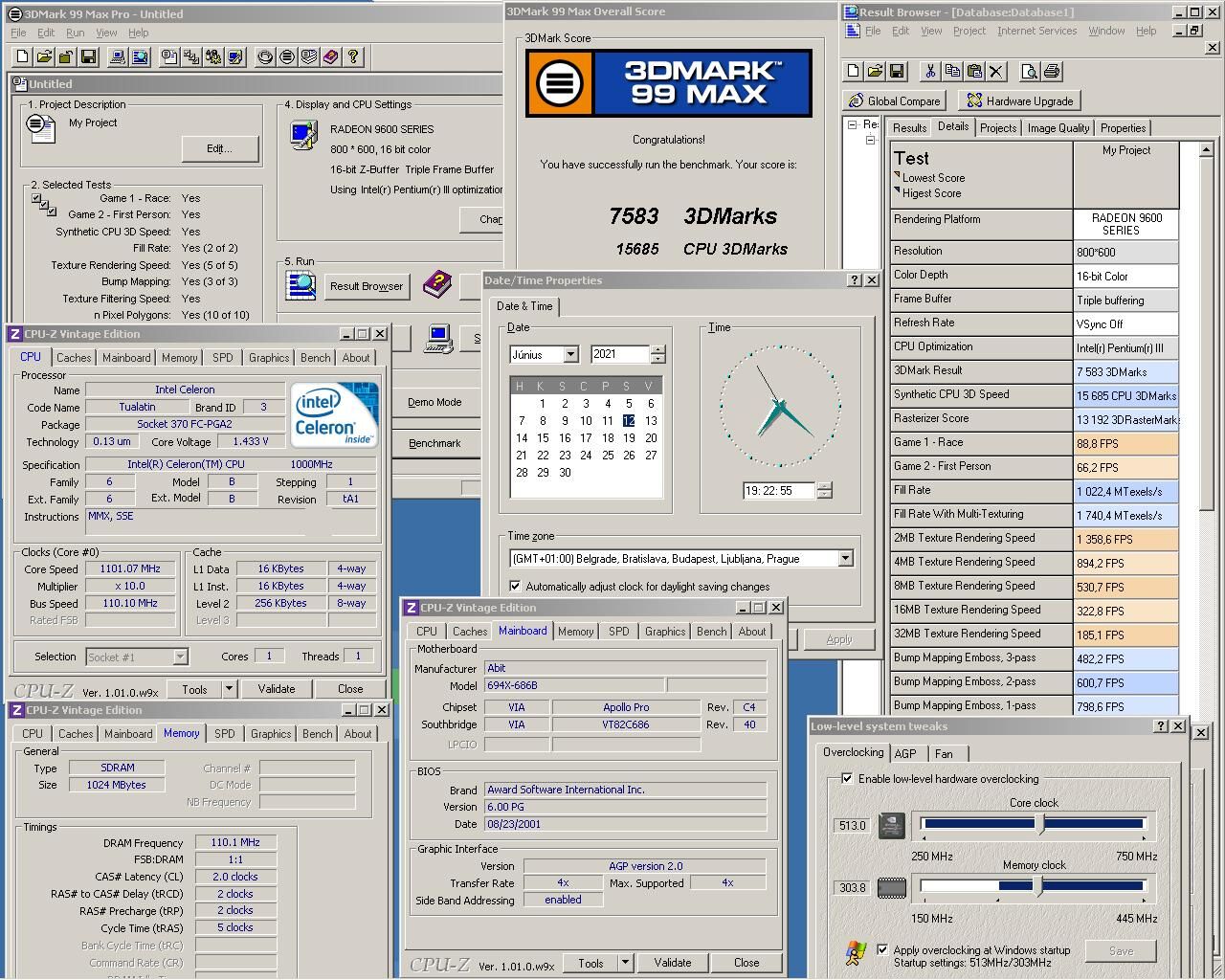The width and height of the screenshot is (1225, 980).
Task: Click the computer benchmark icon in 3DMark toolbar
Action: coord(118,56)
